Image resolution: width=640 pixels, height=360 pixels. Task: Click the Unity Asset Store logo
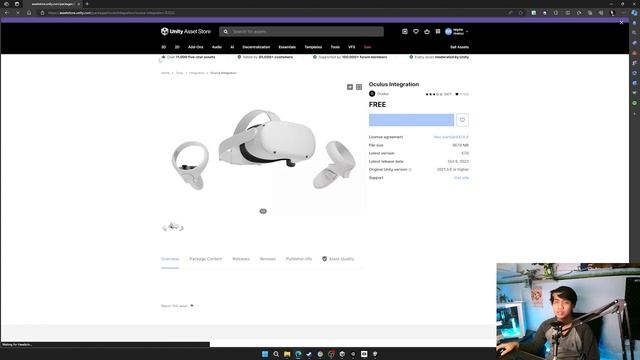coord(186,31)
